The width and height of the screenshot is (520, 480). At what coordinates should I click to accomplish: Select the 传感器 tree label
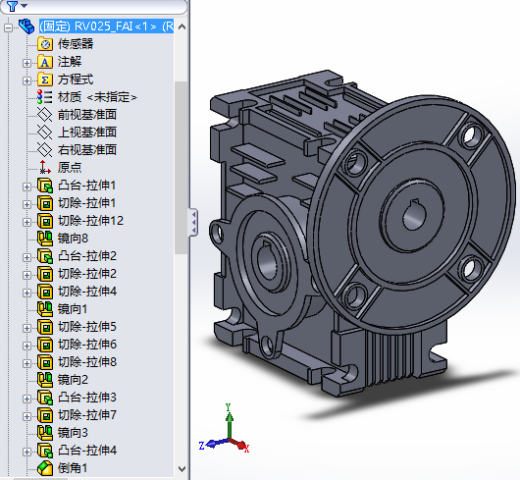coord(75,44)
